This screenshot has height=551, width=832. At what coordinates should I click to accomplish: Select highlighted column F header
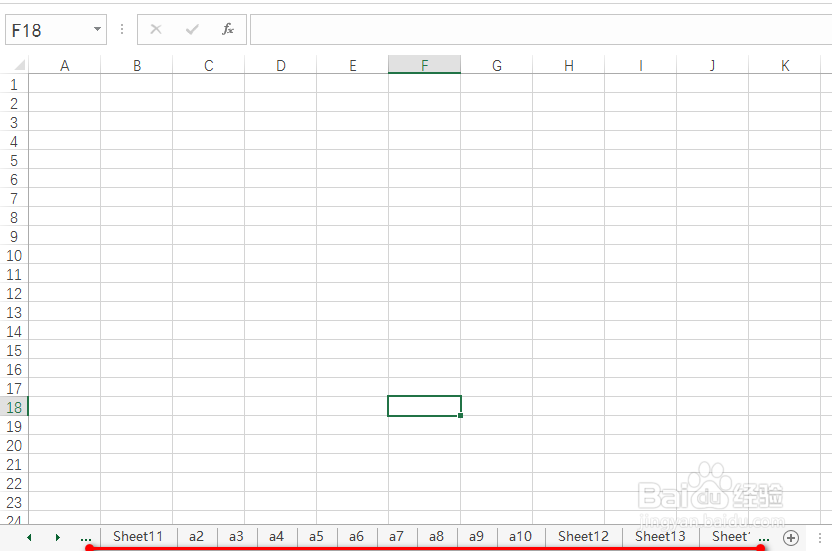(x=424, y=65)
